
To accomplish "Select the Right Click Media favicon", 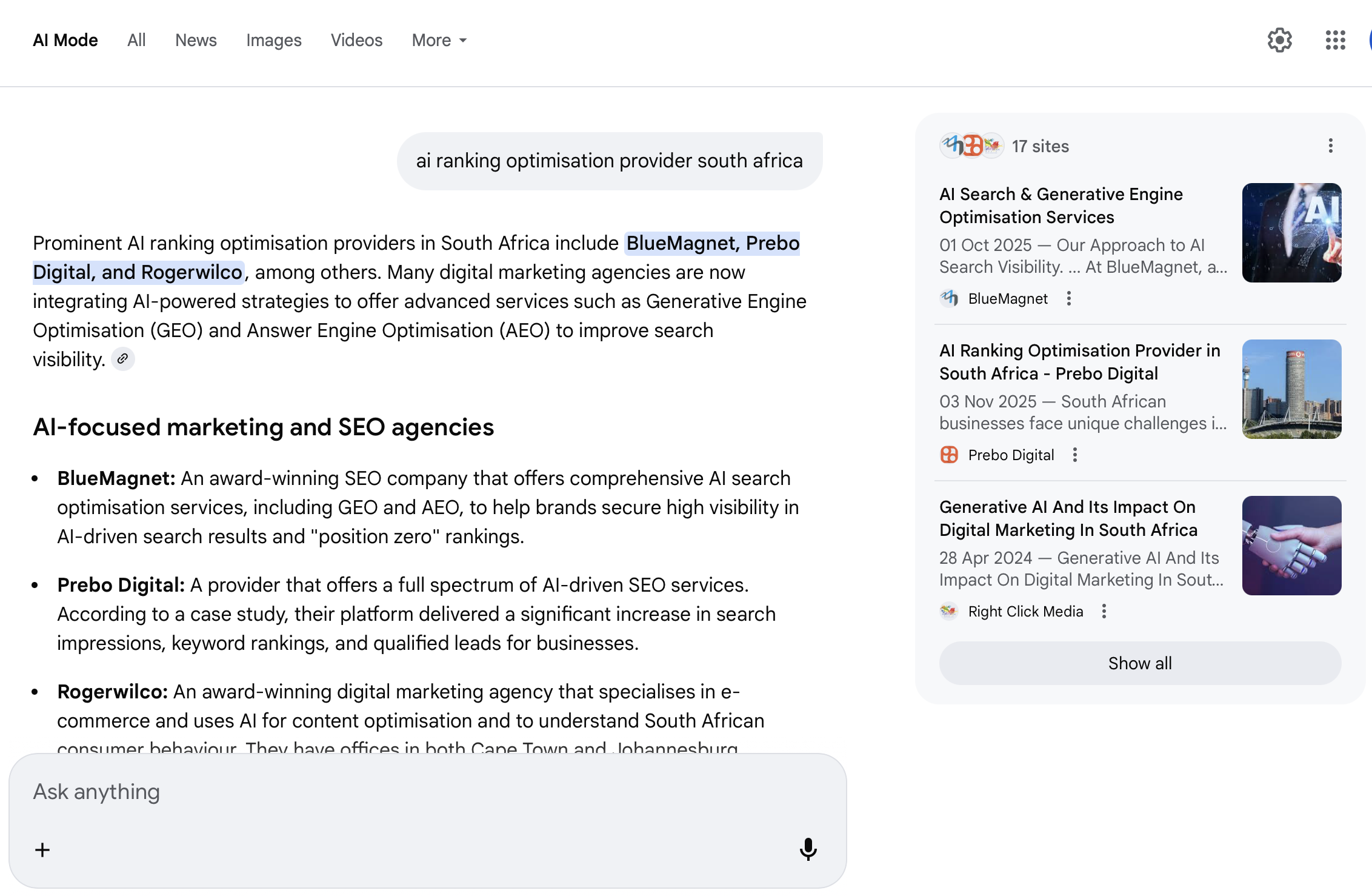I will (x=949, y=611).
